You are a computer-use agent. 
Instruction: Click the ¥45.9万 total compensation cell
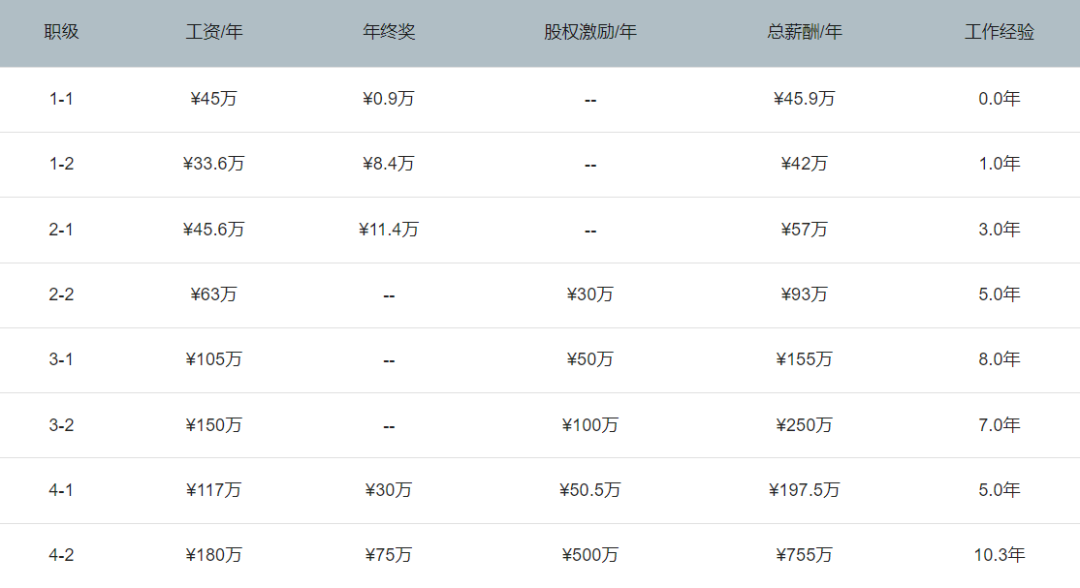tap(804, 98)
